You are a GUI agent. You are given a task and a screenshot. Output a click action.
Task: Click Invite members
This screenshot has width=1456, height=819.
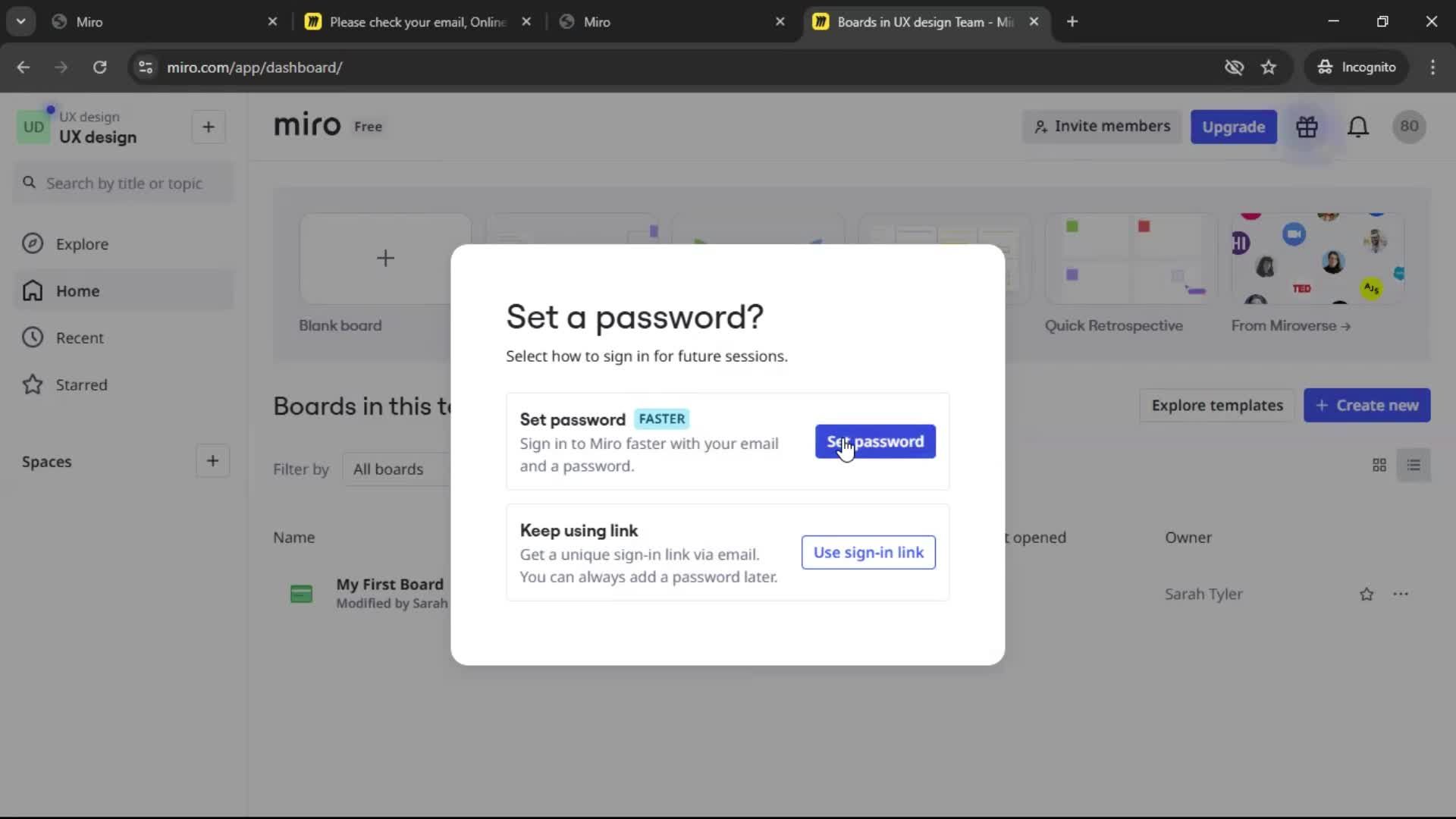coord(1102,127)
